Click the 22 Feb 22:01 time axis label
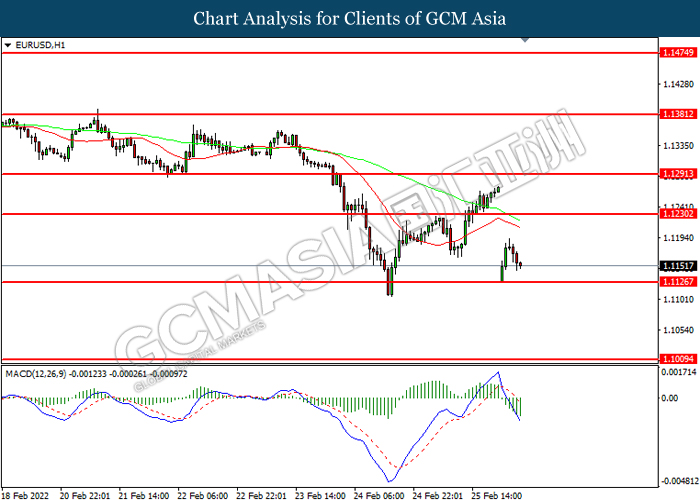Viewport: 700px width, 500px height. coord(261,496)
